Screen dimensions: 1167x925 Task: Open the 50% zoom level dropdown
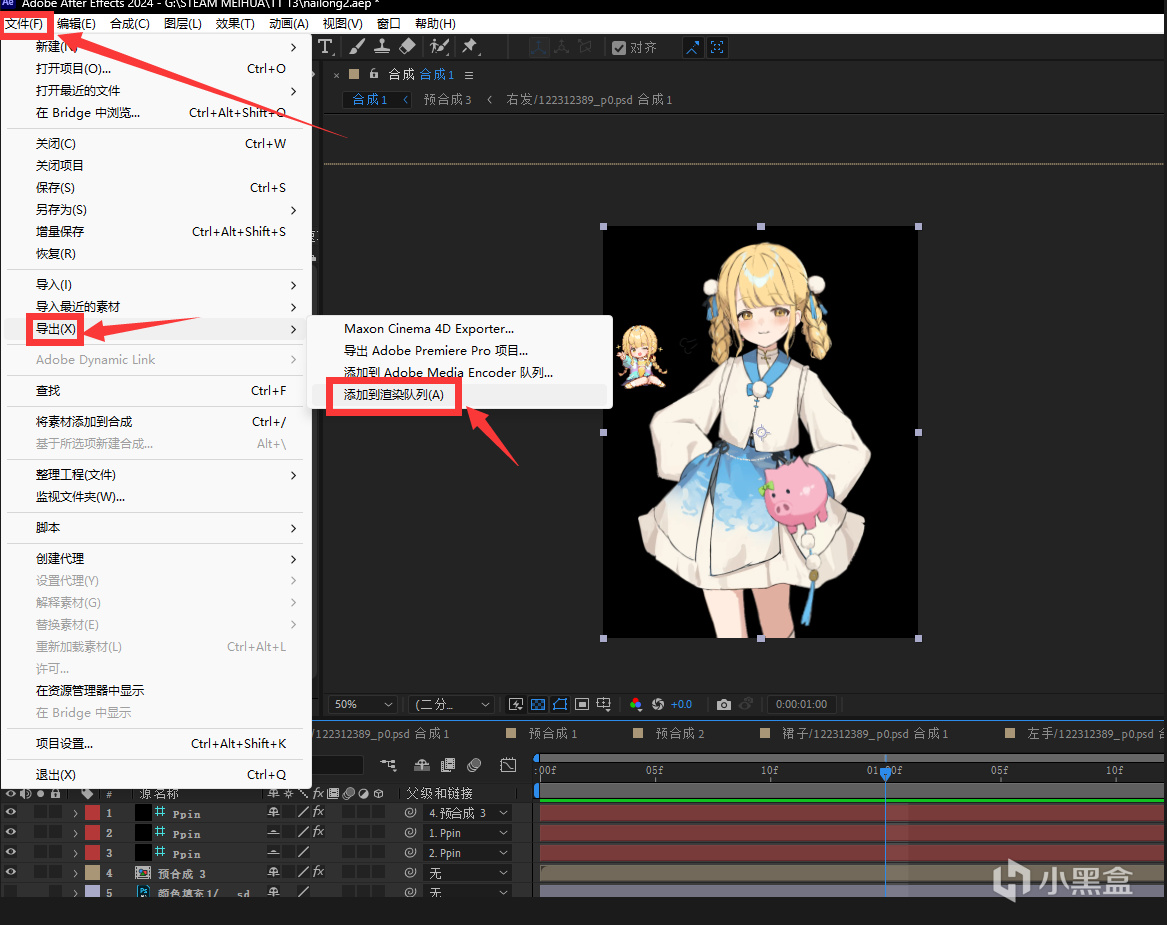click(364, 704)
